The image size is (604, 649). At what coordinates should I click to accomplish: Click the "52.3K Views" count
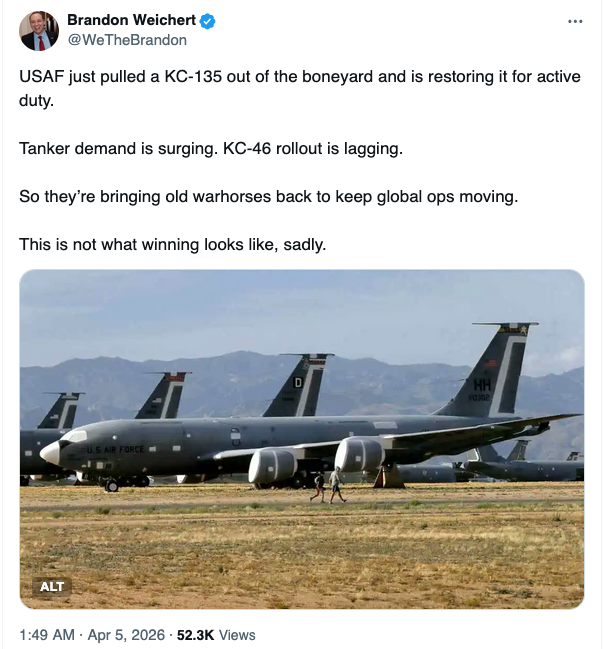click(217, 634)
